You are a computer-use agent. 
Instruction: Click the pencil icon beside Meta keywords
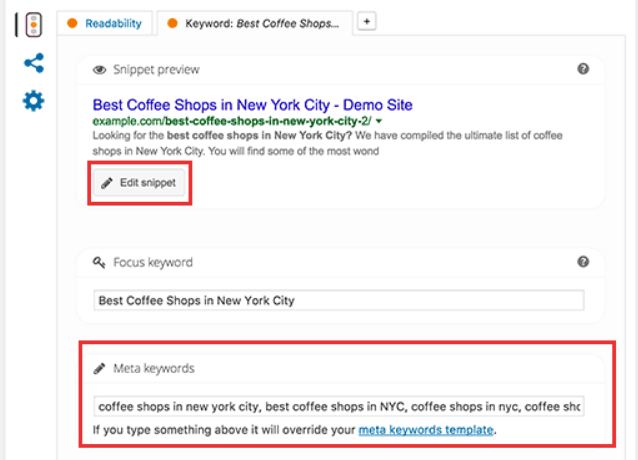click(x=99, y=368)
